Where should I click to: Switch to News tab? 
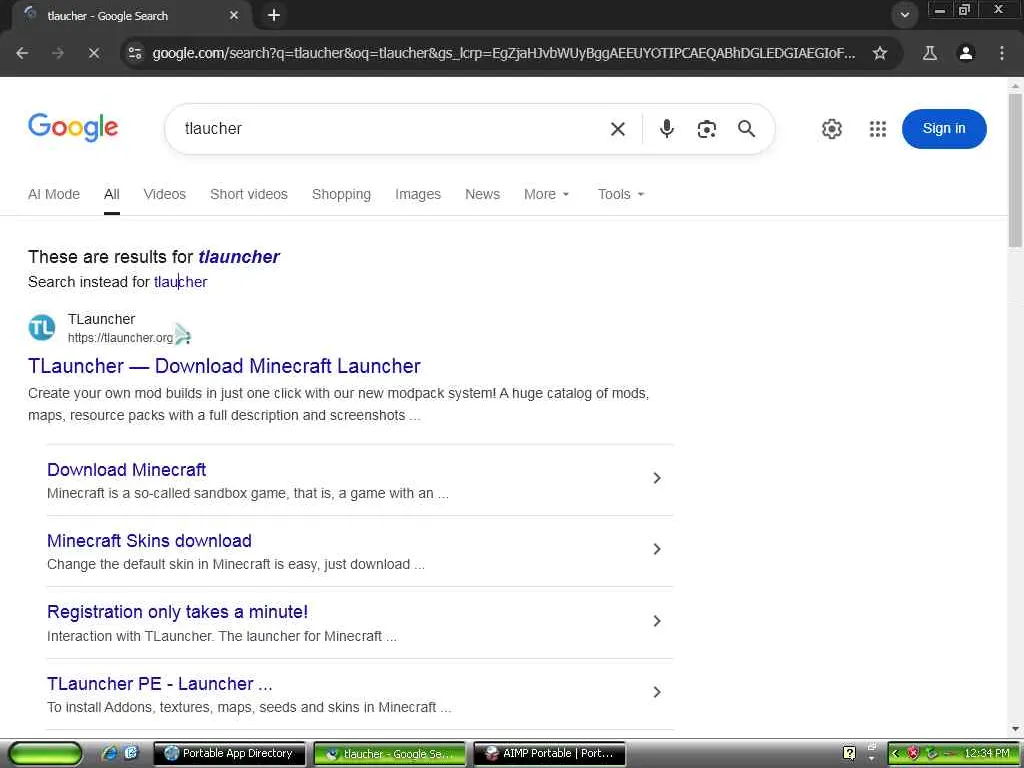point(482,194)
